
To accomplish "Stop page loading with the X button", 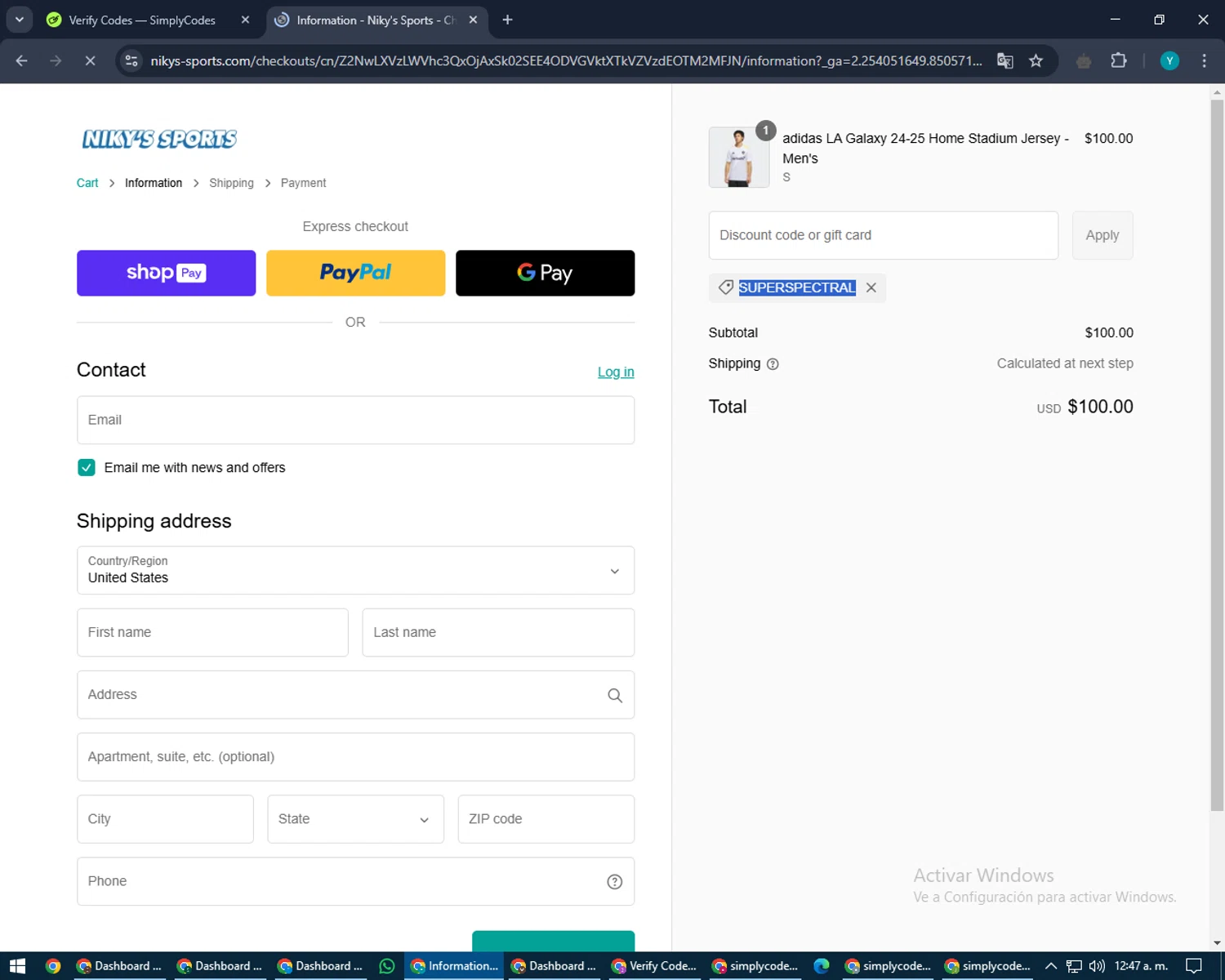I will coord(90,61).
